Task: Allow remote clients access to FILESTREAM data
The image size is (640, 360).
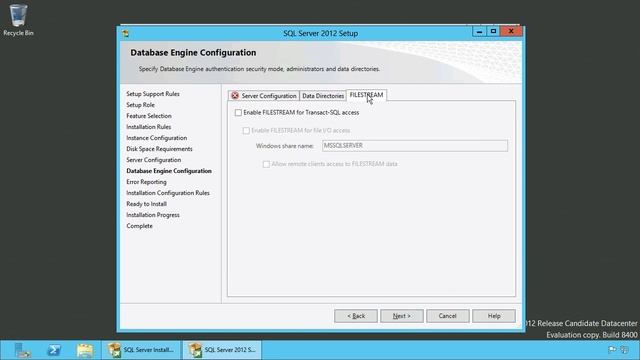Action: (266, 164)
